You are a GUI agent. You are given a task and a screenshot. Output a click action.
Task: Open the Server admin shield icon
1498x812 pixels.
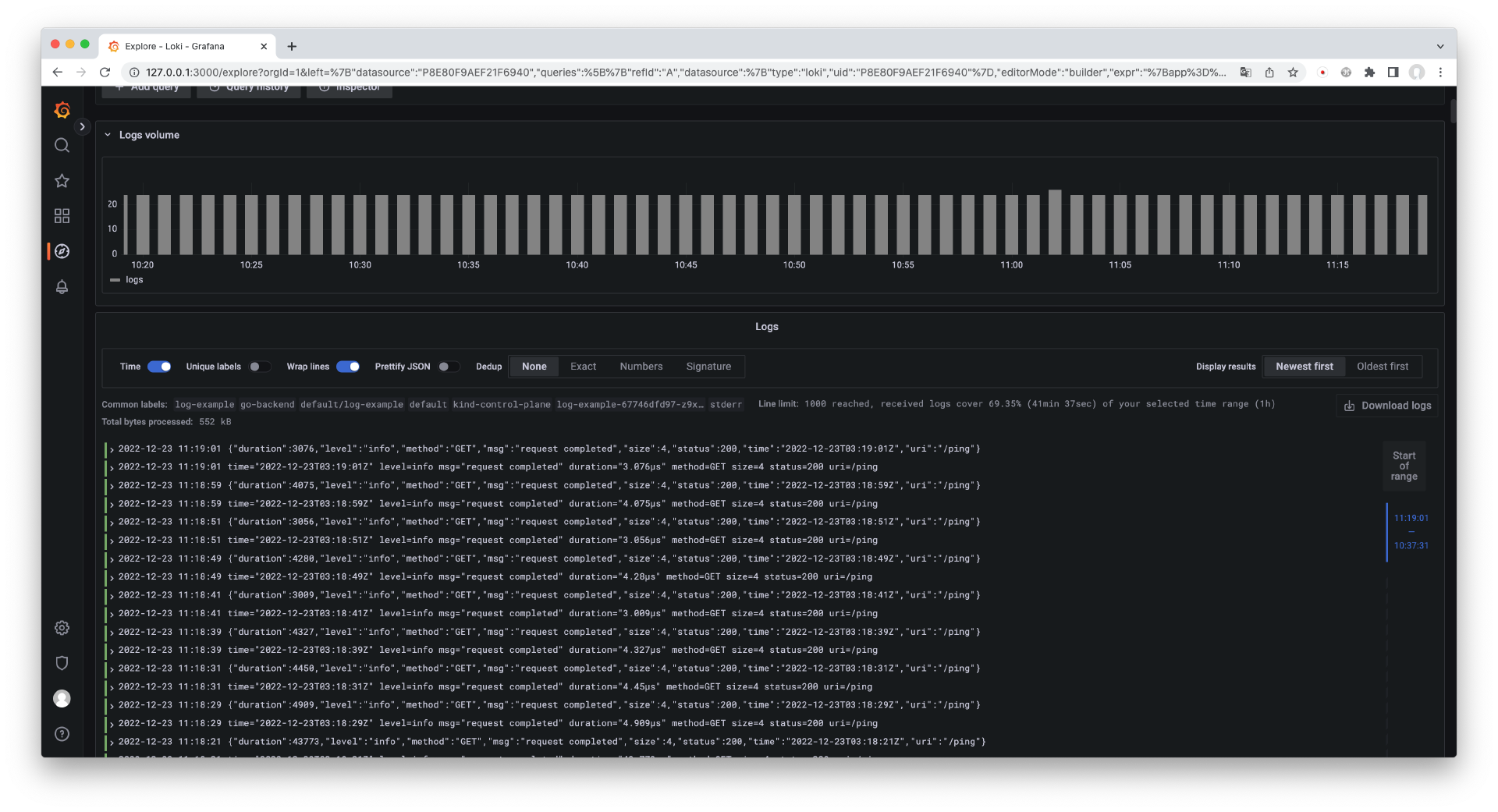coord(62,663)
